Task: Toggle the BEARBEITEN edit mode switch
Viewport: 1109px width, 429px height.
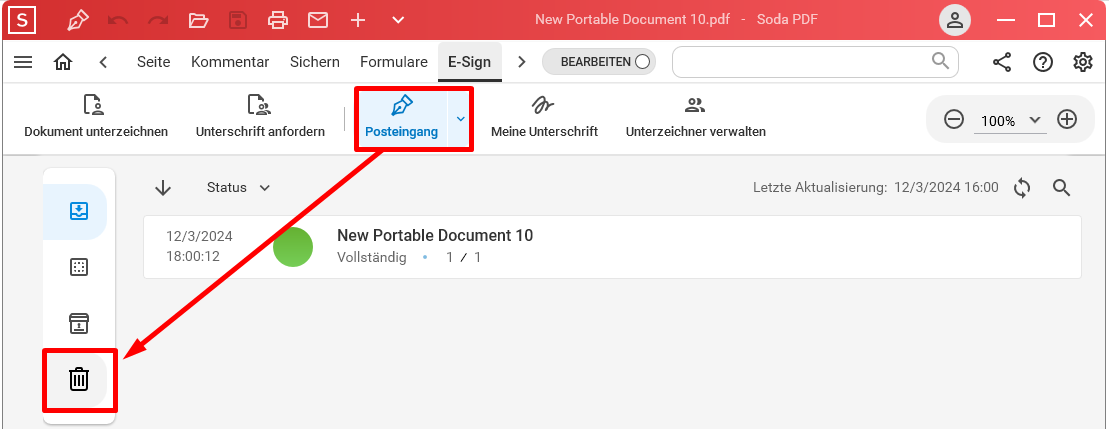Action: point(599,61)
